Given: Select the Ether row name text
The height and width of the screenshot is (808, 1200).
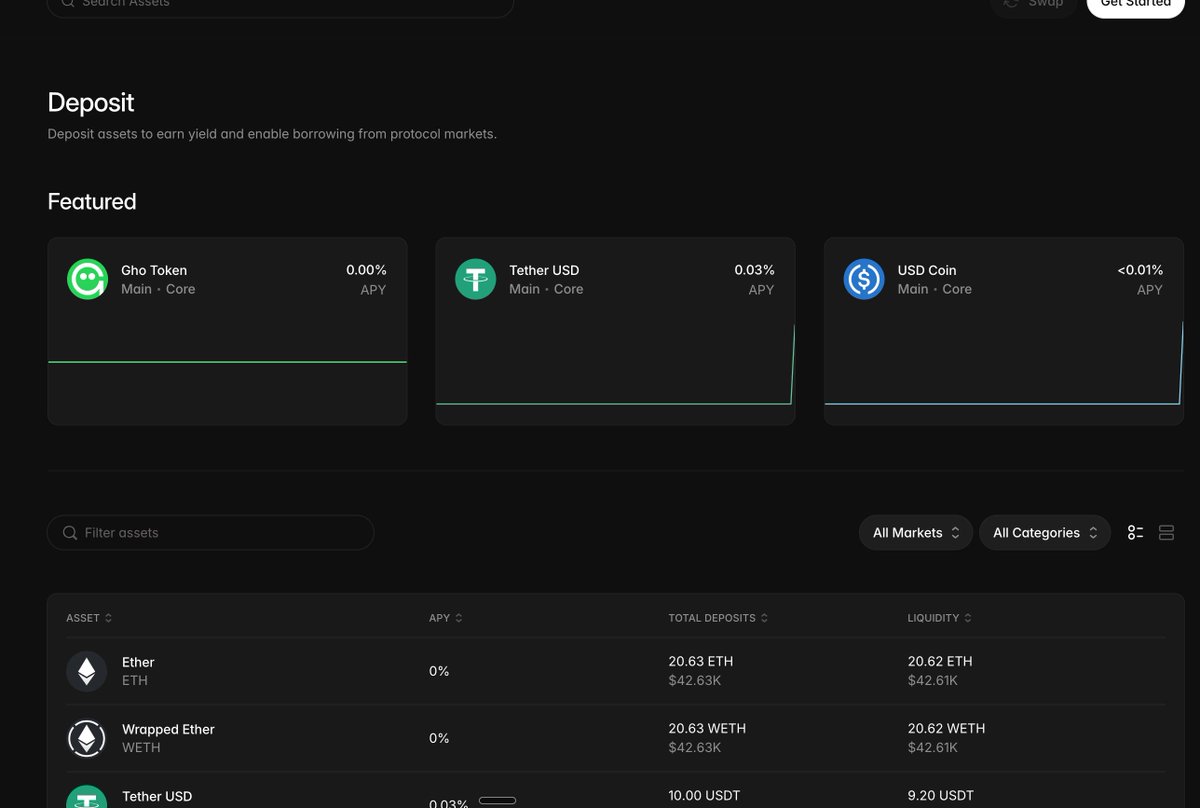Looking at the screenshot, I should pos(138,662).
